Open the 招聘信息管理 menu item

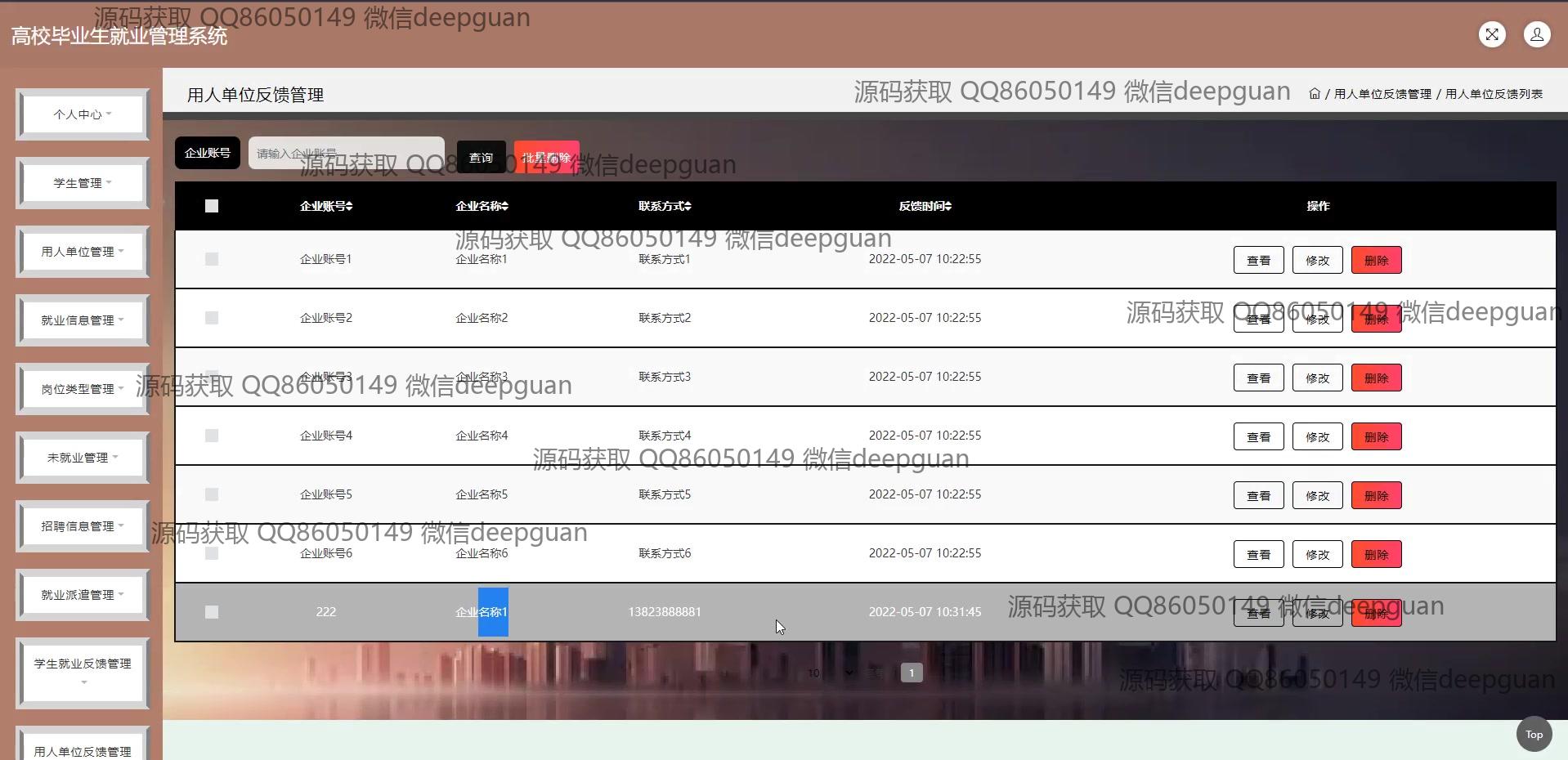[82, 526]
